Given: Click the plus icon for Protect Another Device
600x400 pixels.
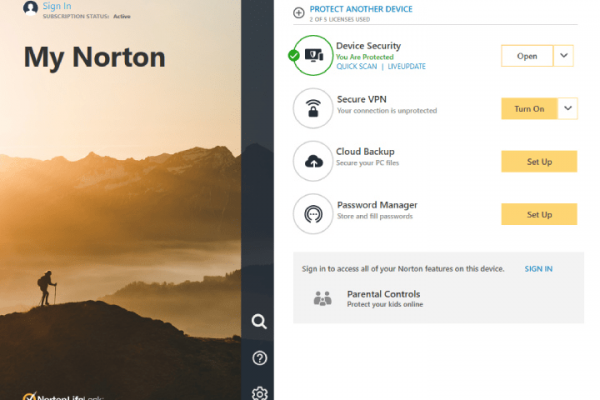Looking at the screenshot, I should (x=298, y=13).
